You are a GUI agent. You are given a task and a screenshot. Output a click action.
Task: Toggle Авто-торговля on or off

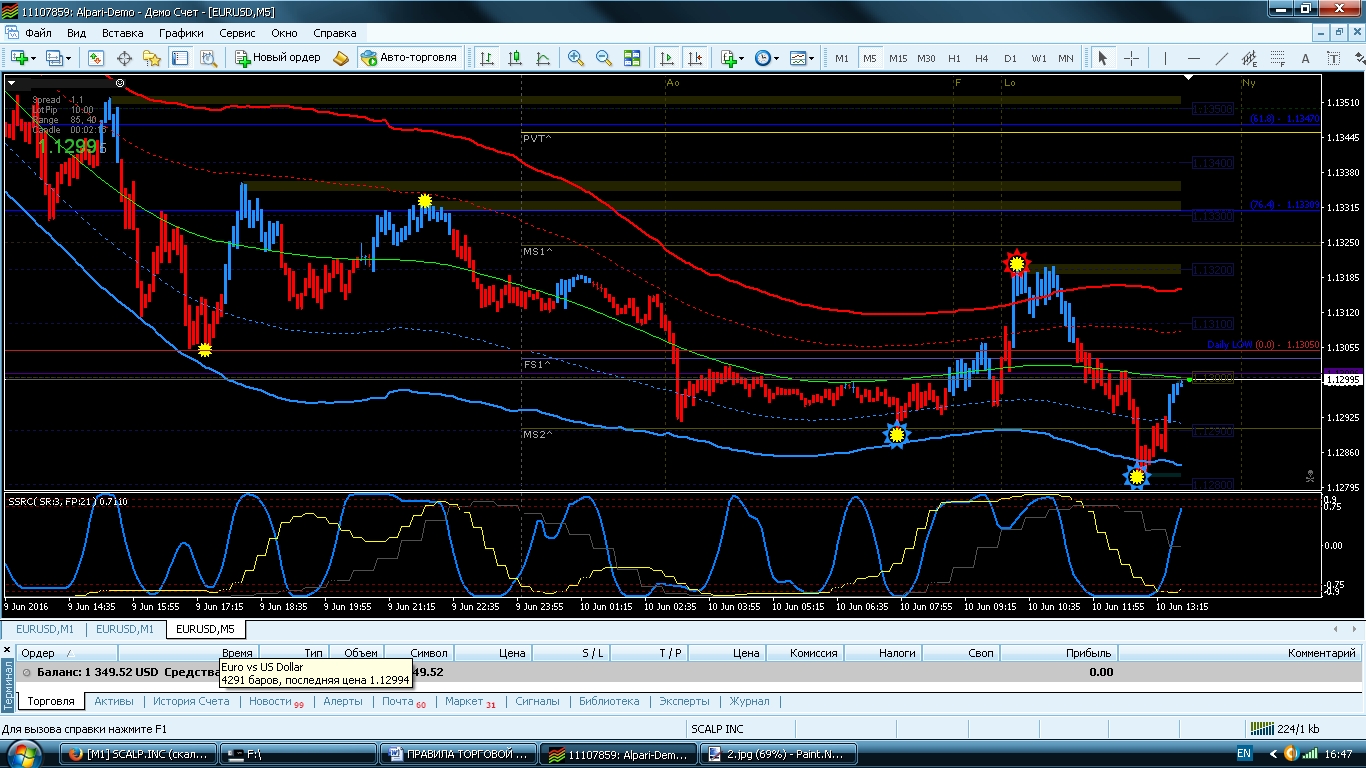point(410,58)
